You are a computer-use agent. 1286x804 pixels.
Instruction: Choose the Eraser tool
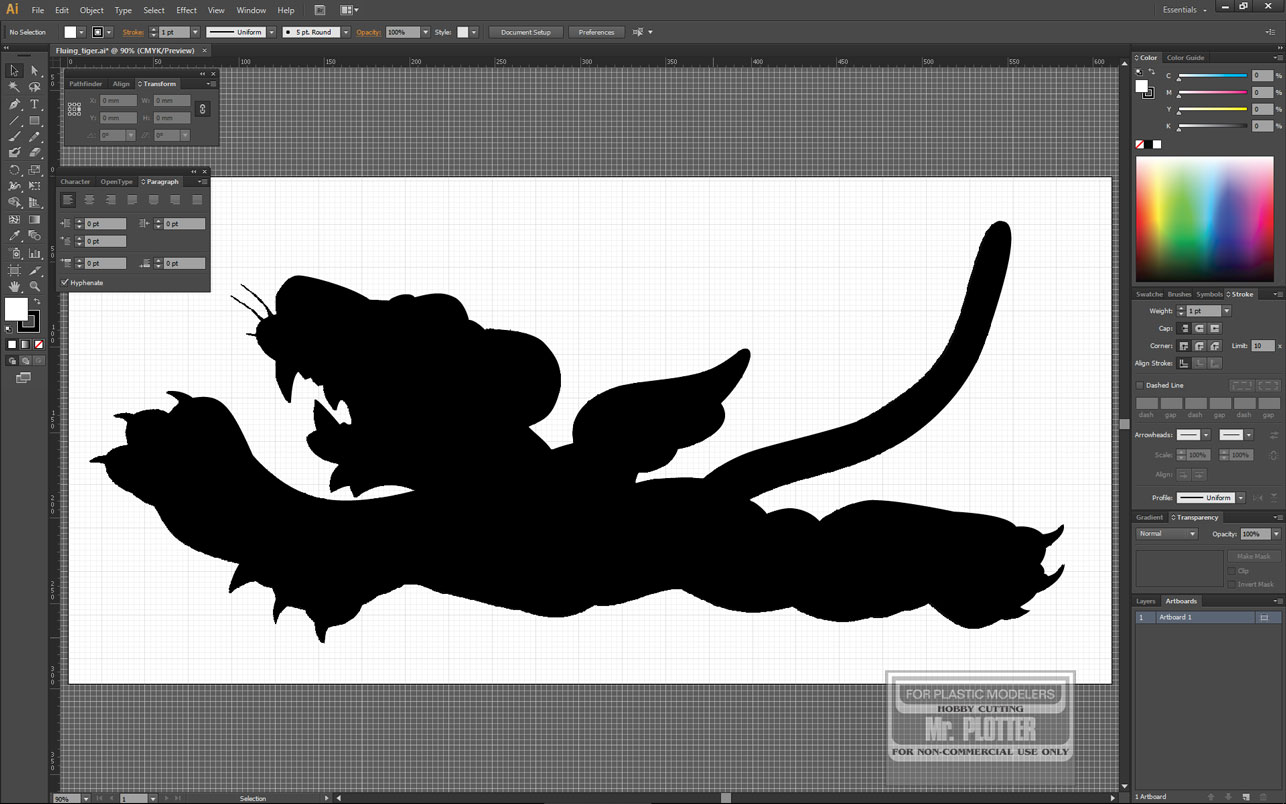34,153
